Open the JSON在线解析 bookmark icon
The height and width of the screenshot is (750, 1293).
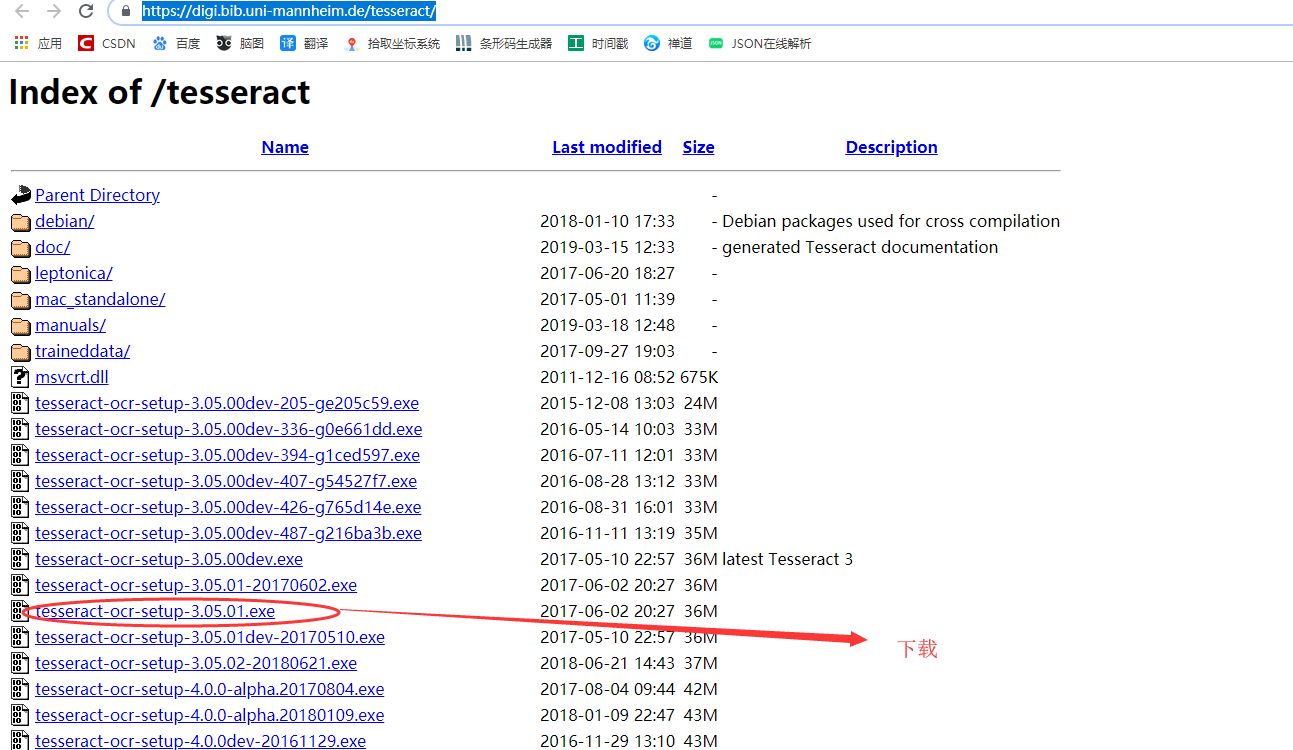[x=716, y=43]
